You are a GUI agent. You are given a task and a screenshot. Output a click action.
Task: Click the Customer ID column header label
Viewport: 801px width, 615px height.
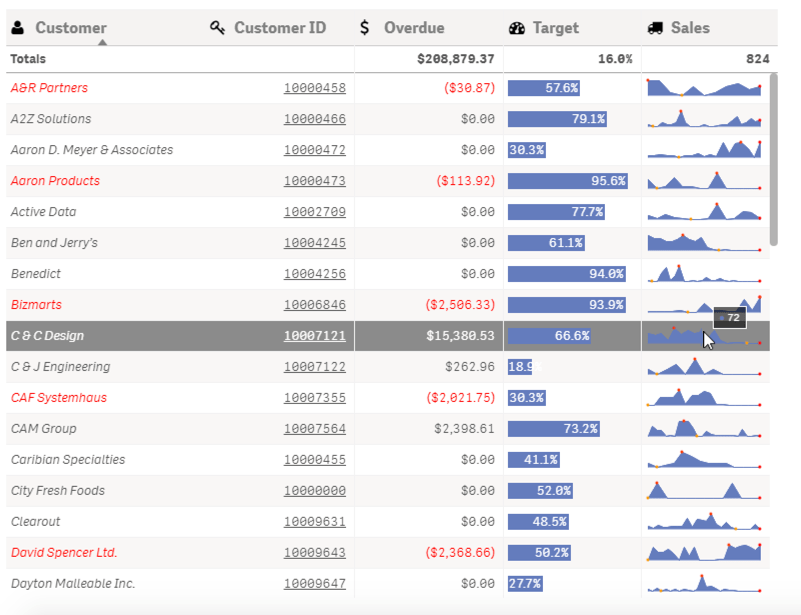280,28
